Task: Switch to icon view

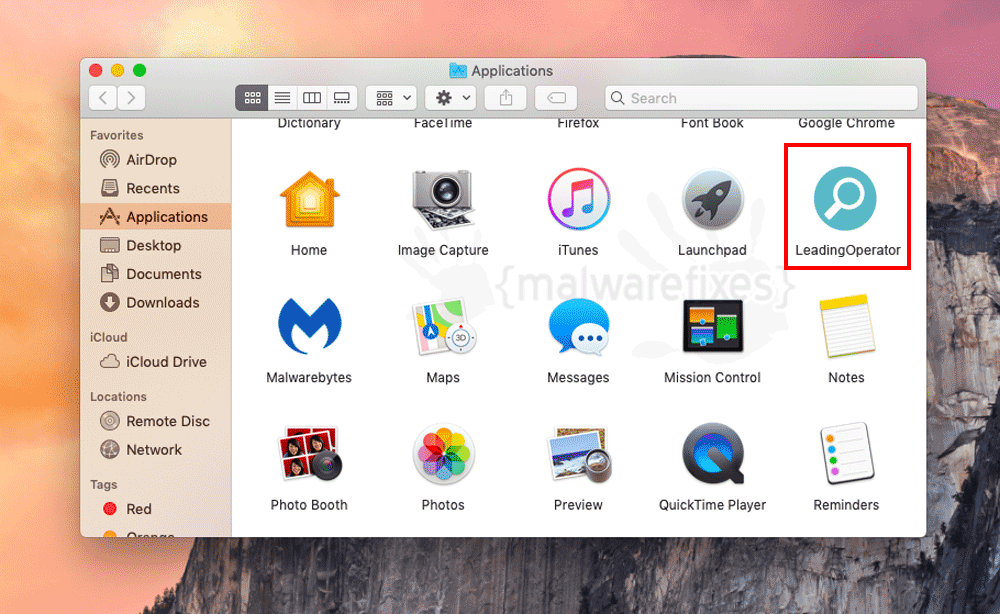Action: click(252, 98)
